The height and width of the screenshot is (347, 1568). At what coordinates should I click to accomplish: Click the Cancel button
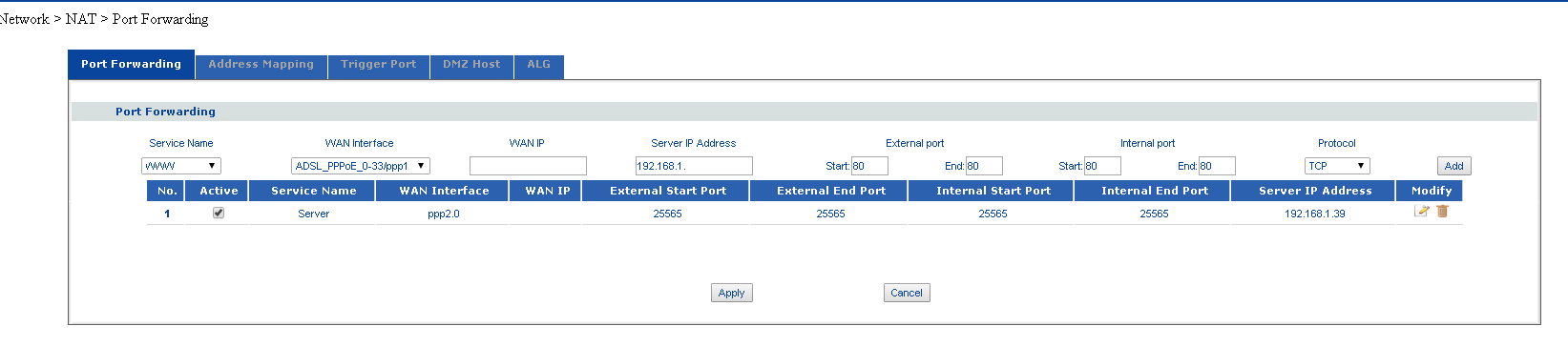tap(907, 293)
